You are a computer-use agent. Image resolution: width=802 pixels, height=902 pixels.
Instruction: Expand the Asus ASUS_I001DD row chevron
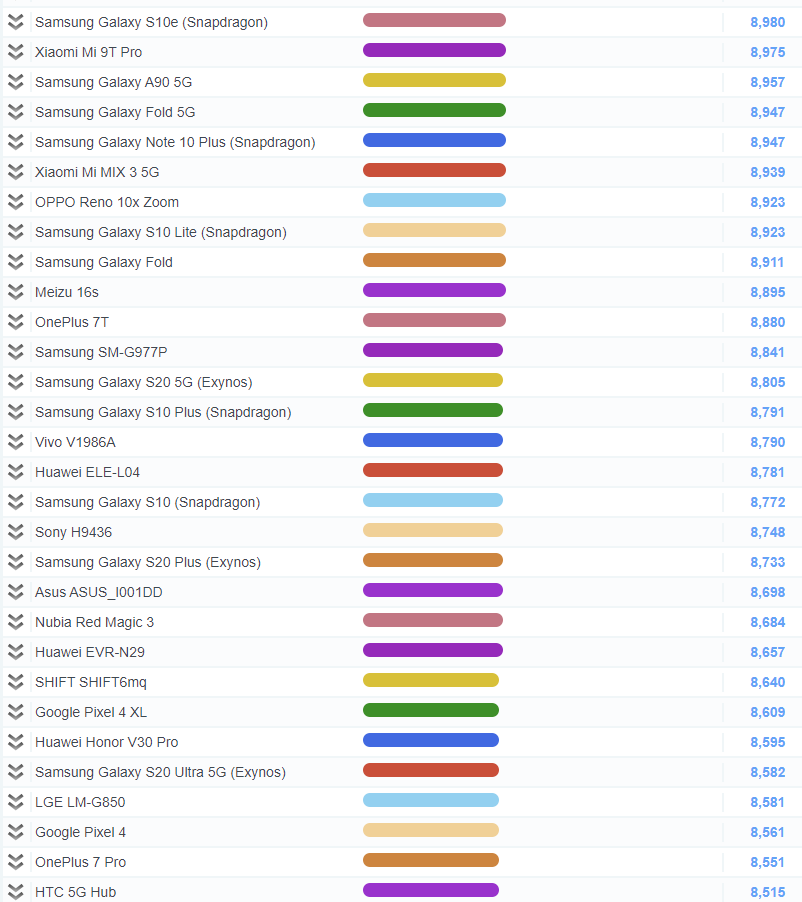point(16,591)
